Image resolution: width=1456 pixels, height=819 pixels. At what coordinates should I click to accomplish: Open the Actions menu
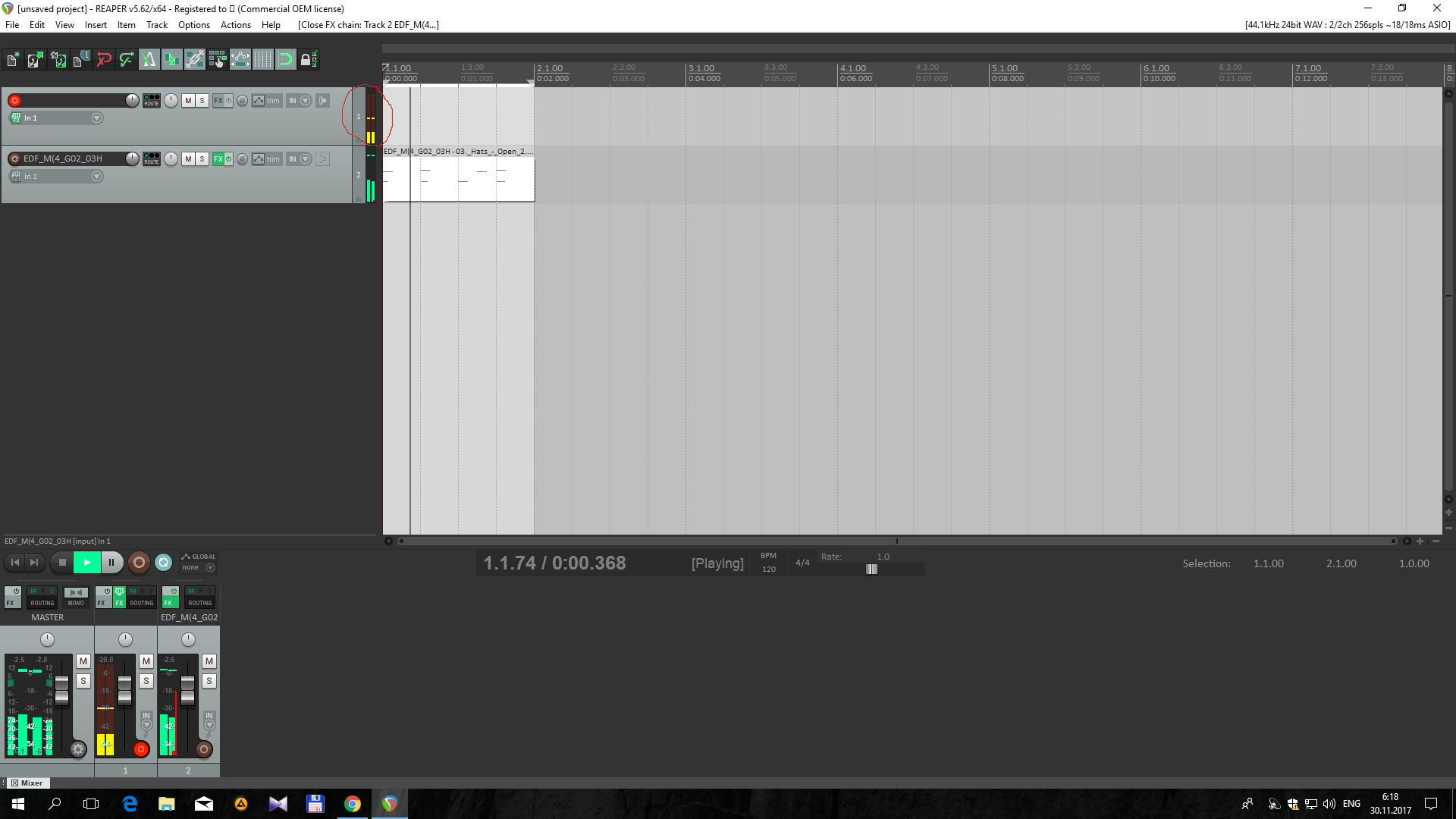click(x=235, y=25)
